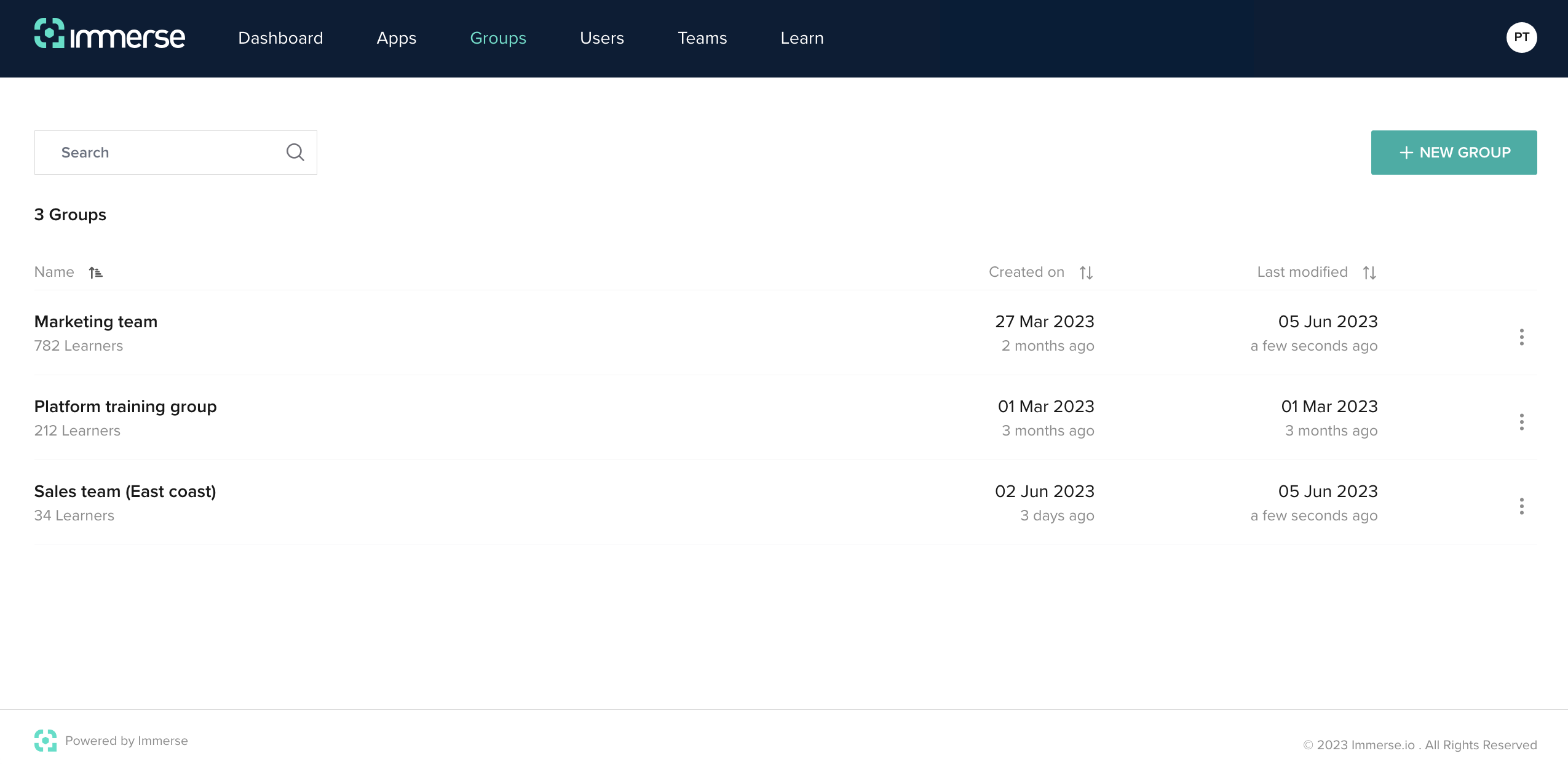
Task: Open PT user profile avatar
Action: tap(1521, 38)
